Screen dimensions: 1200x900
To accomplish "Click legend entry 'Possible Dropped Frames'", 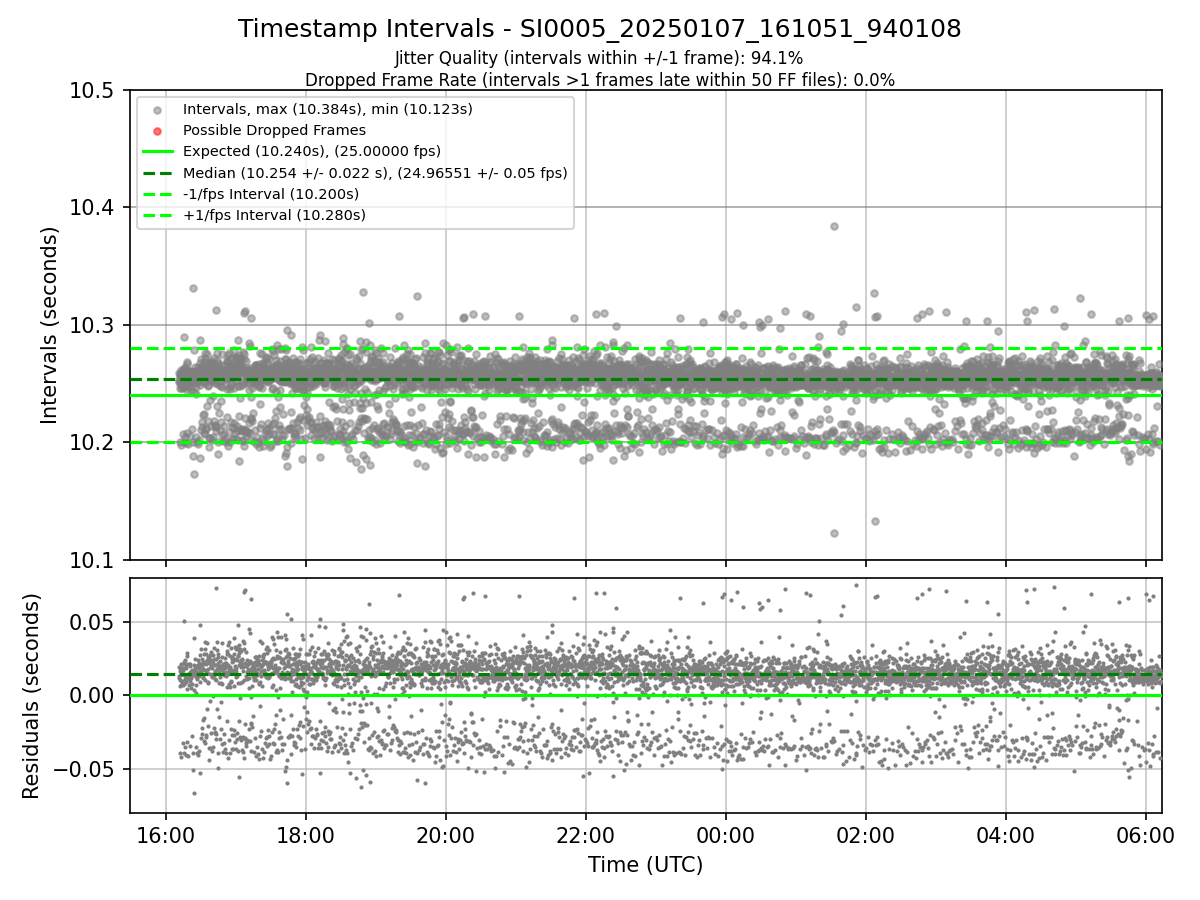I will 274,130.
